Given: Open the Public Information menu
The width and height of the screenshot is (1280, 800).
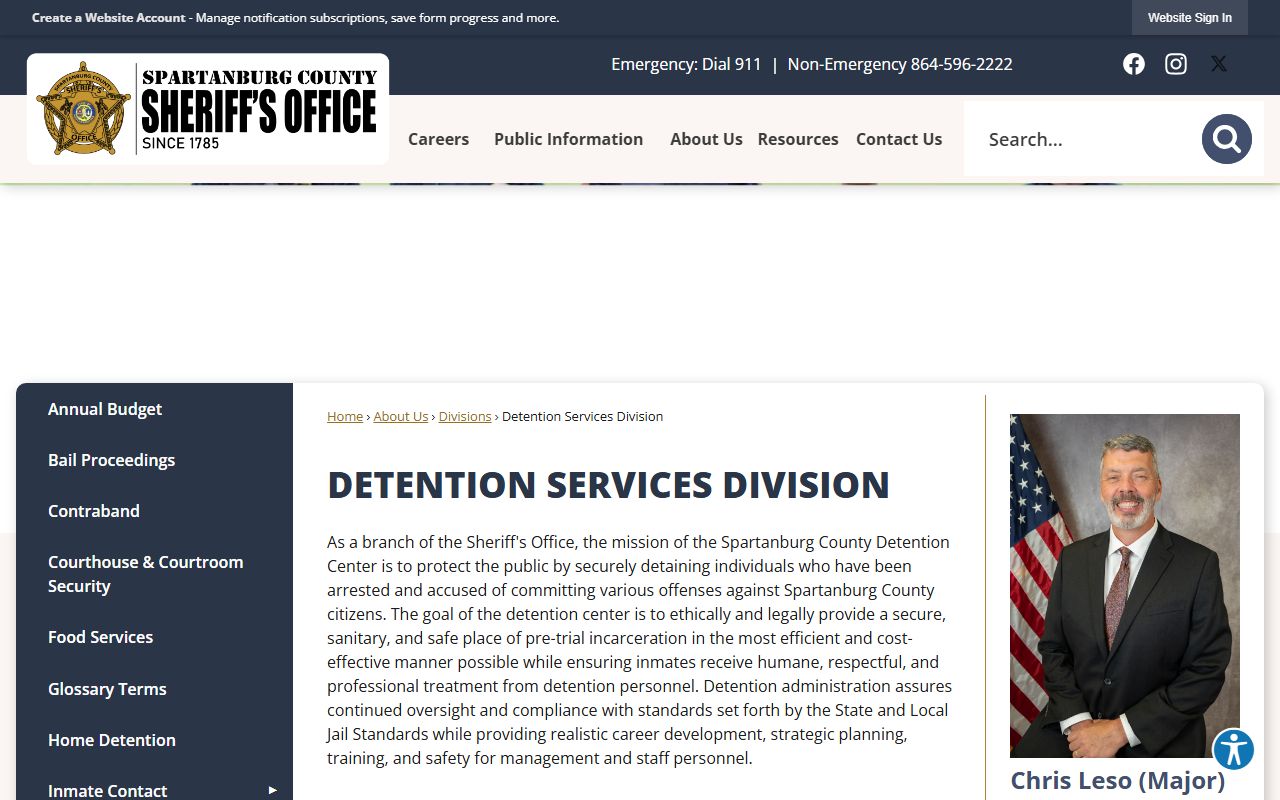Looking at the screenshot, I should point(568,139).
